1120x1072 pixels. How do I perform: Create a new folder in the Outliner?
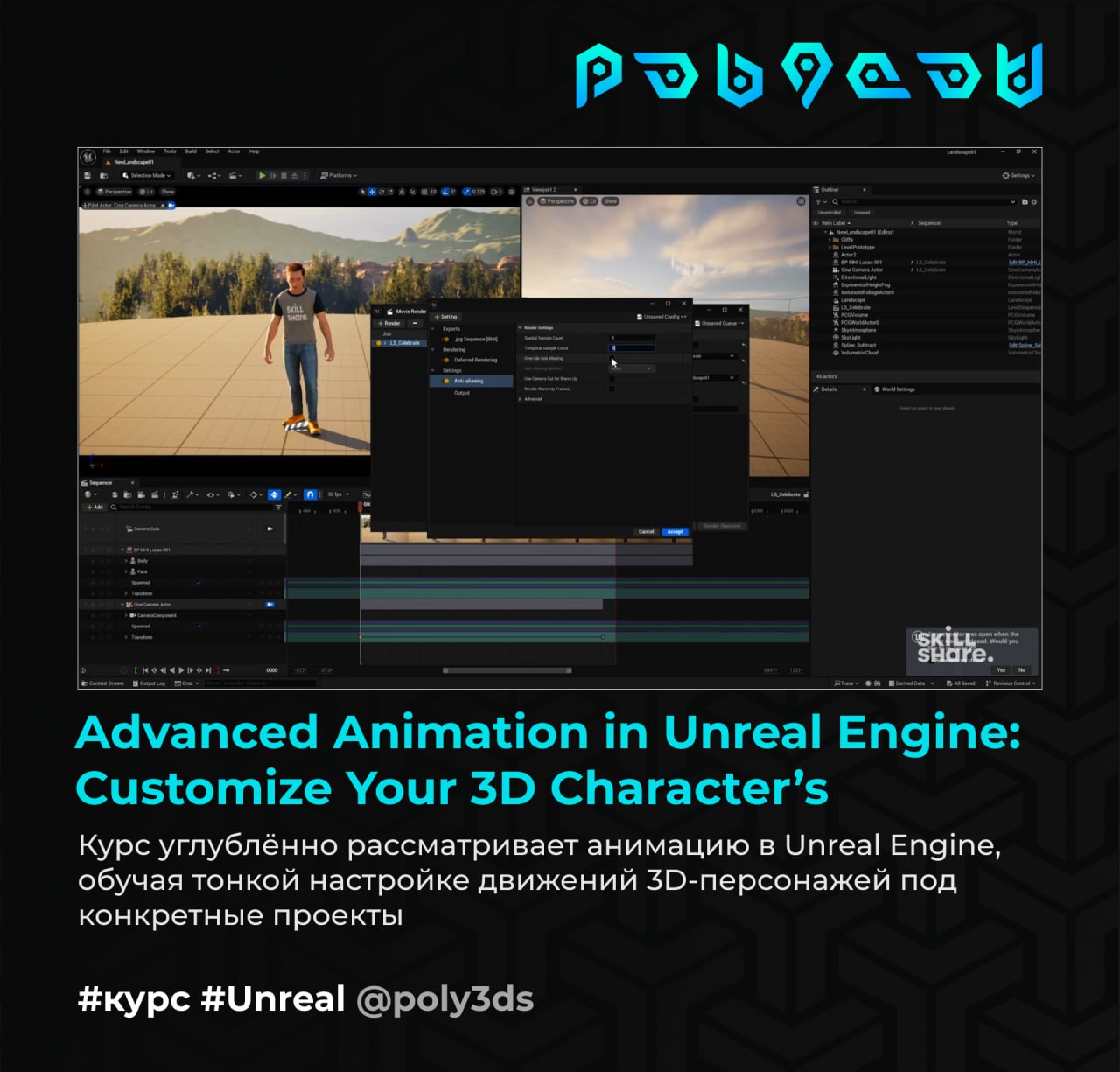point(1025,202)
